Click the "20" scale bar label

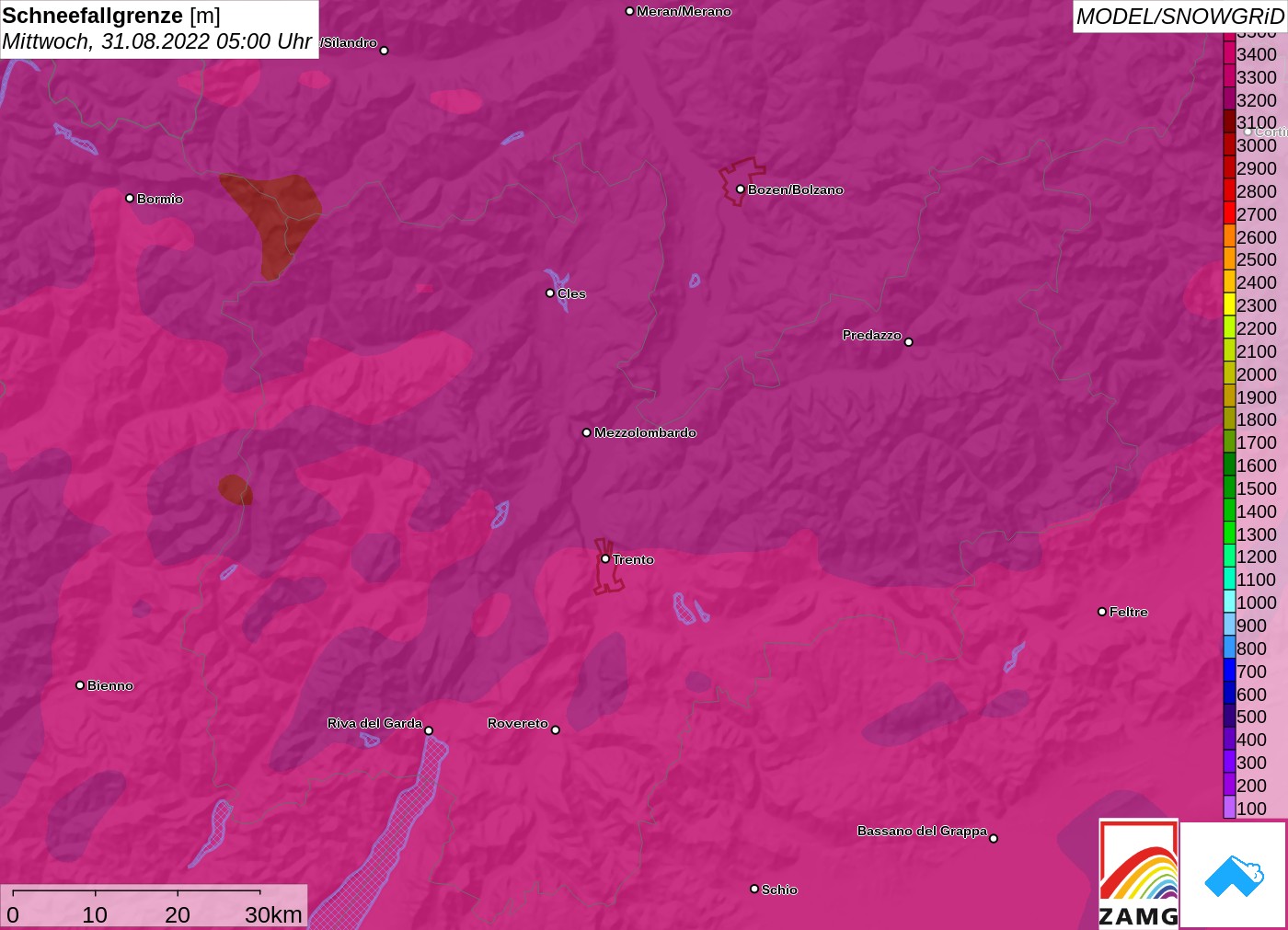point(178,914)
